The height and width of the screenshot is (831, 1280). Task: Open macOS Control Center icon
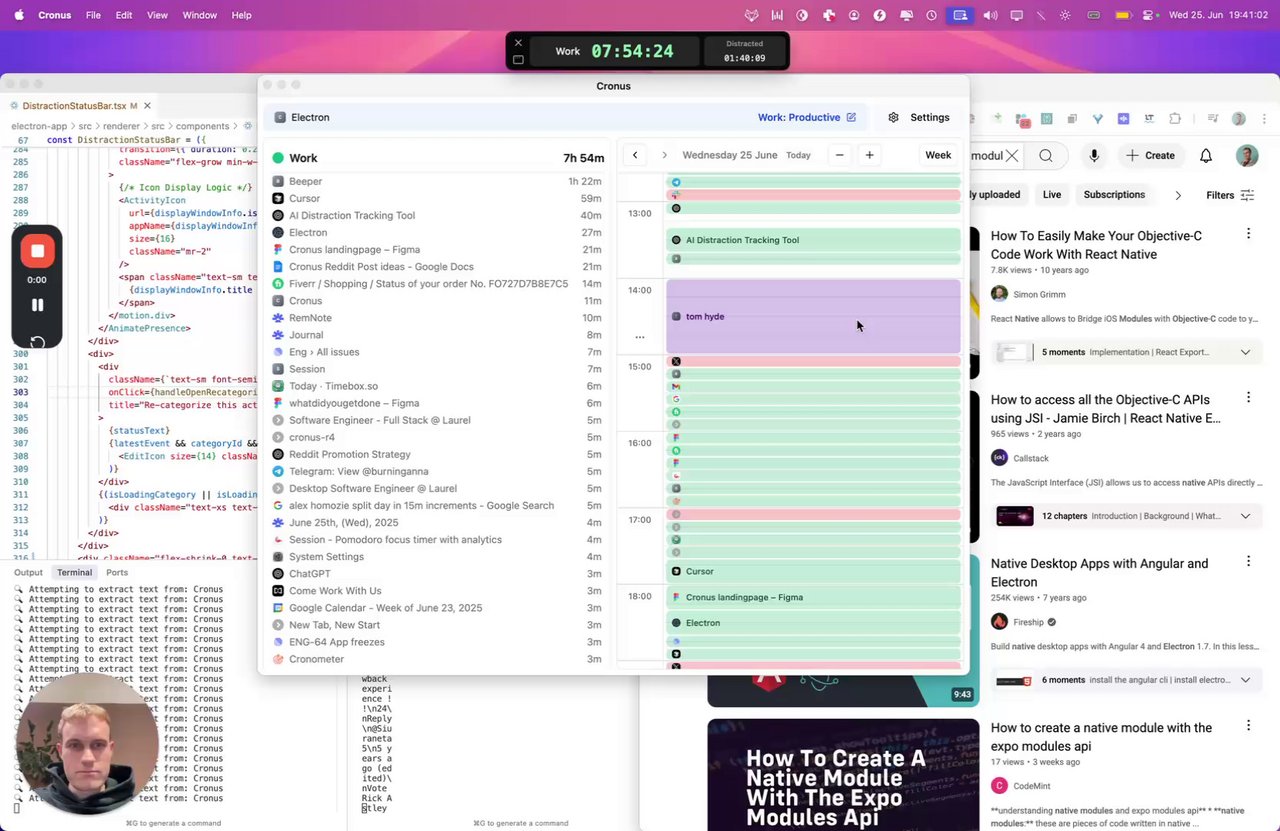coord(1148,15)
